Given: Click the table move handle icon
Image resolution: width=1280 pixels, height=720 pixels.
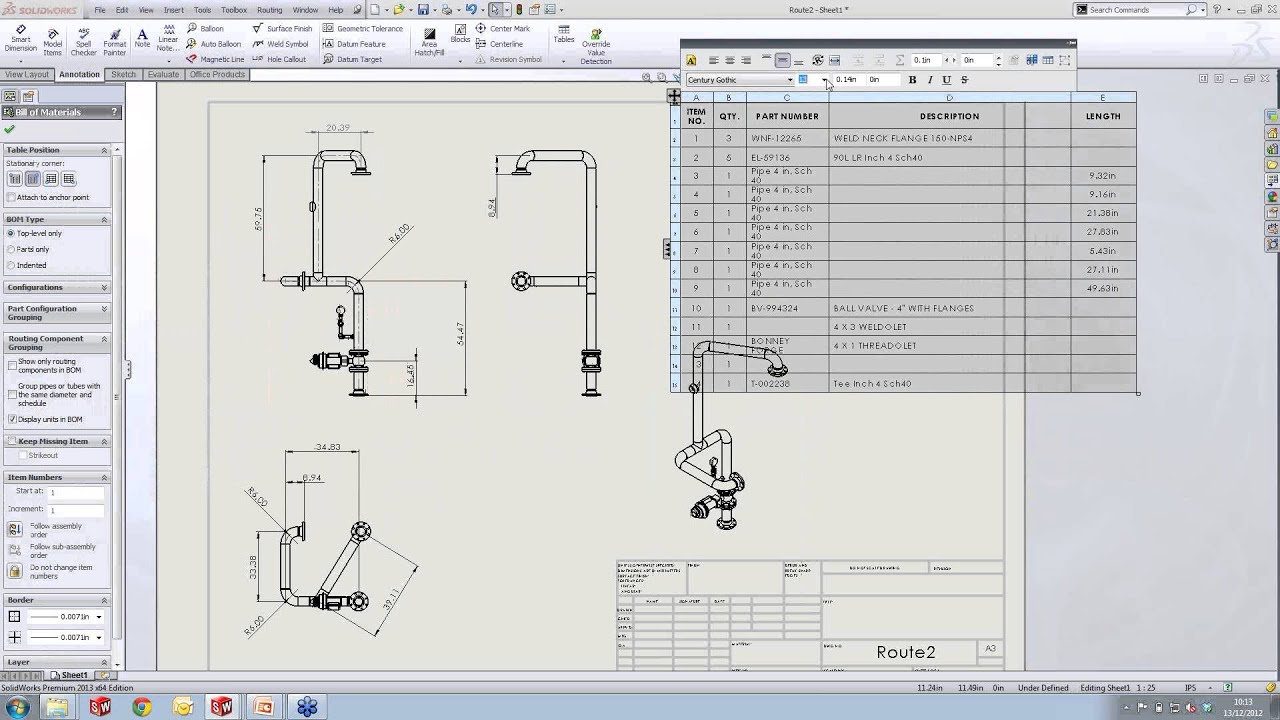Looking at the screenshot, I should point(675,97).
